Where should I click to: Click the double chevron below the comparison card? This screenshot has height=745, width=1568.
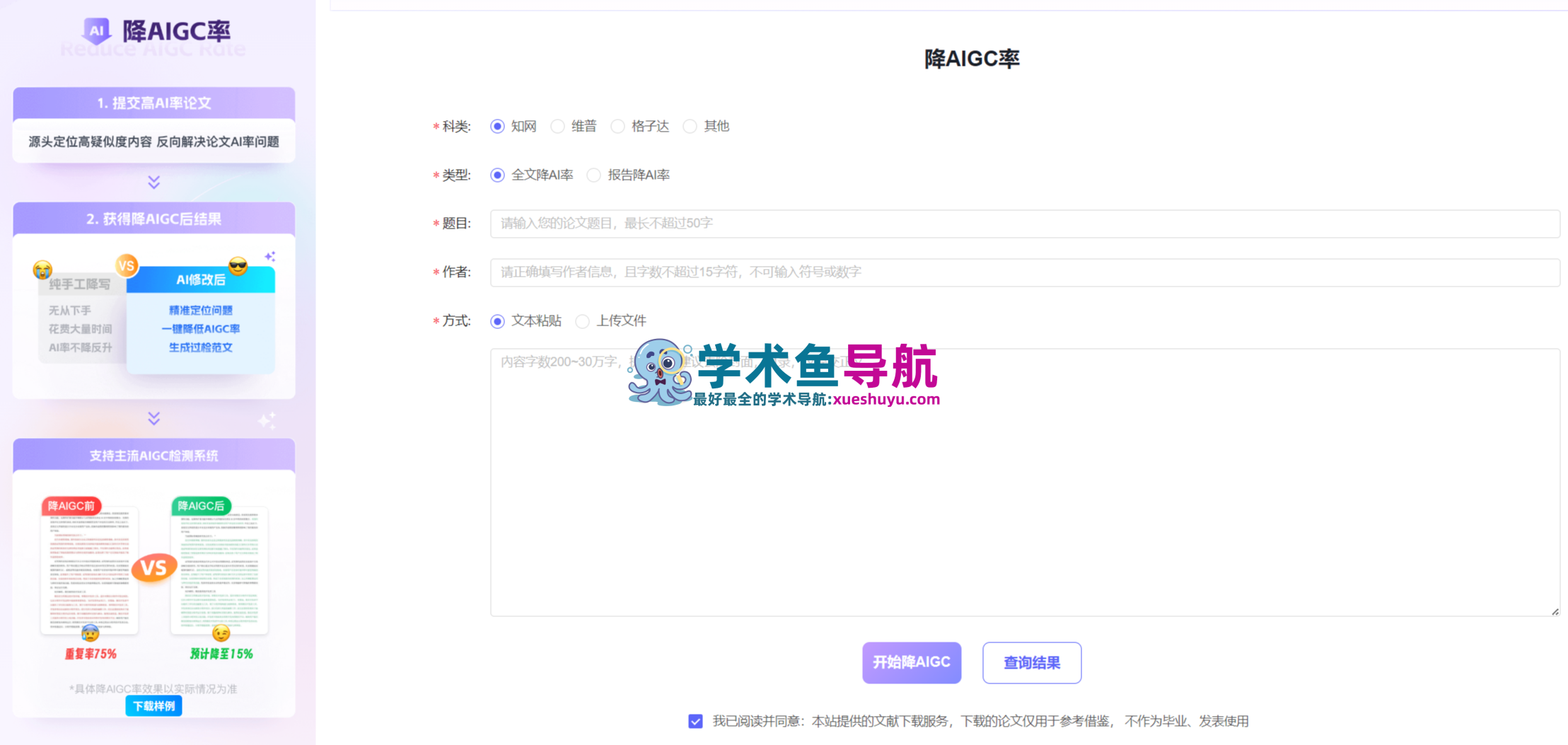(153, 419)
